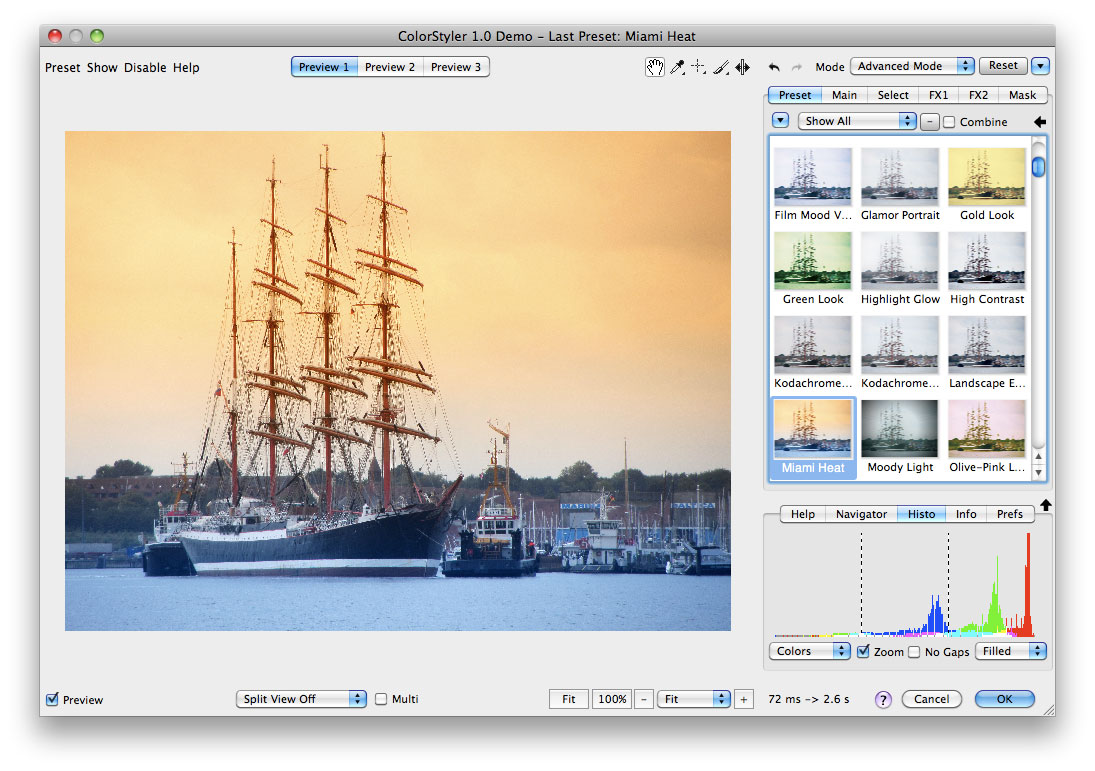
Task: Enable the Combine checkbox
Action: click(949, 122)
